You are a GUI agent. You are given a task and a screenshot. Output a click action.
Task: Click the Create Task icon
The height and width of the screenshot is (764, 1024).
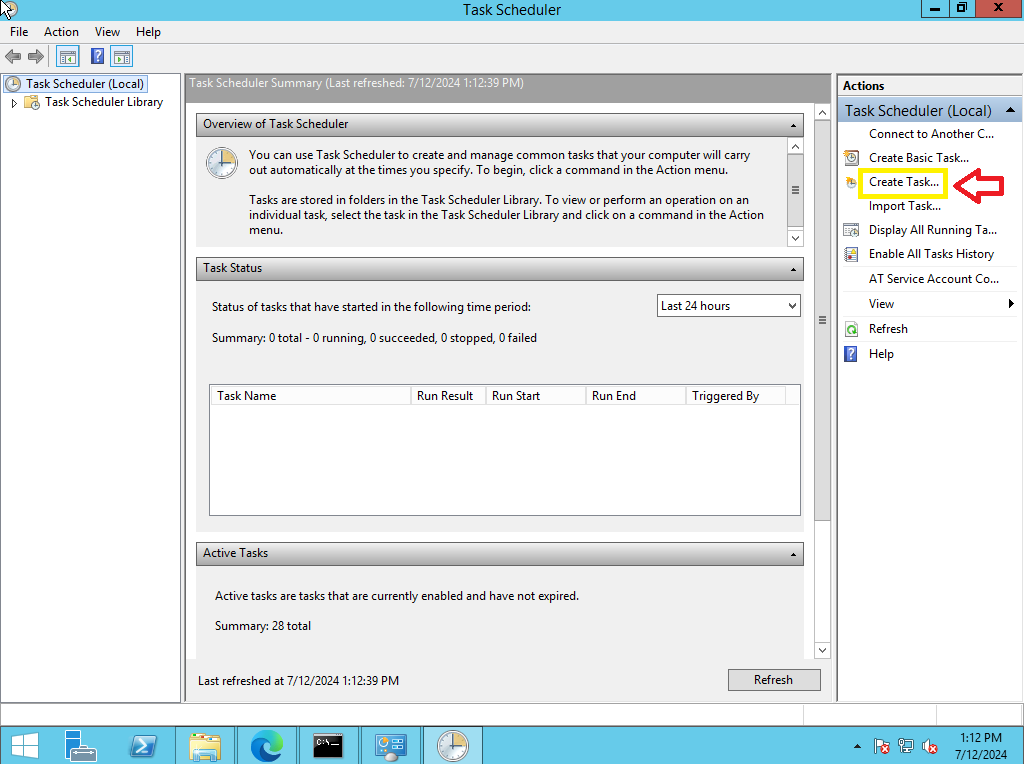tap(851, 182)
